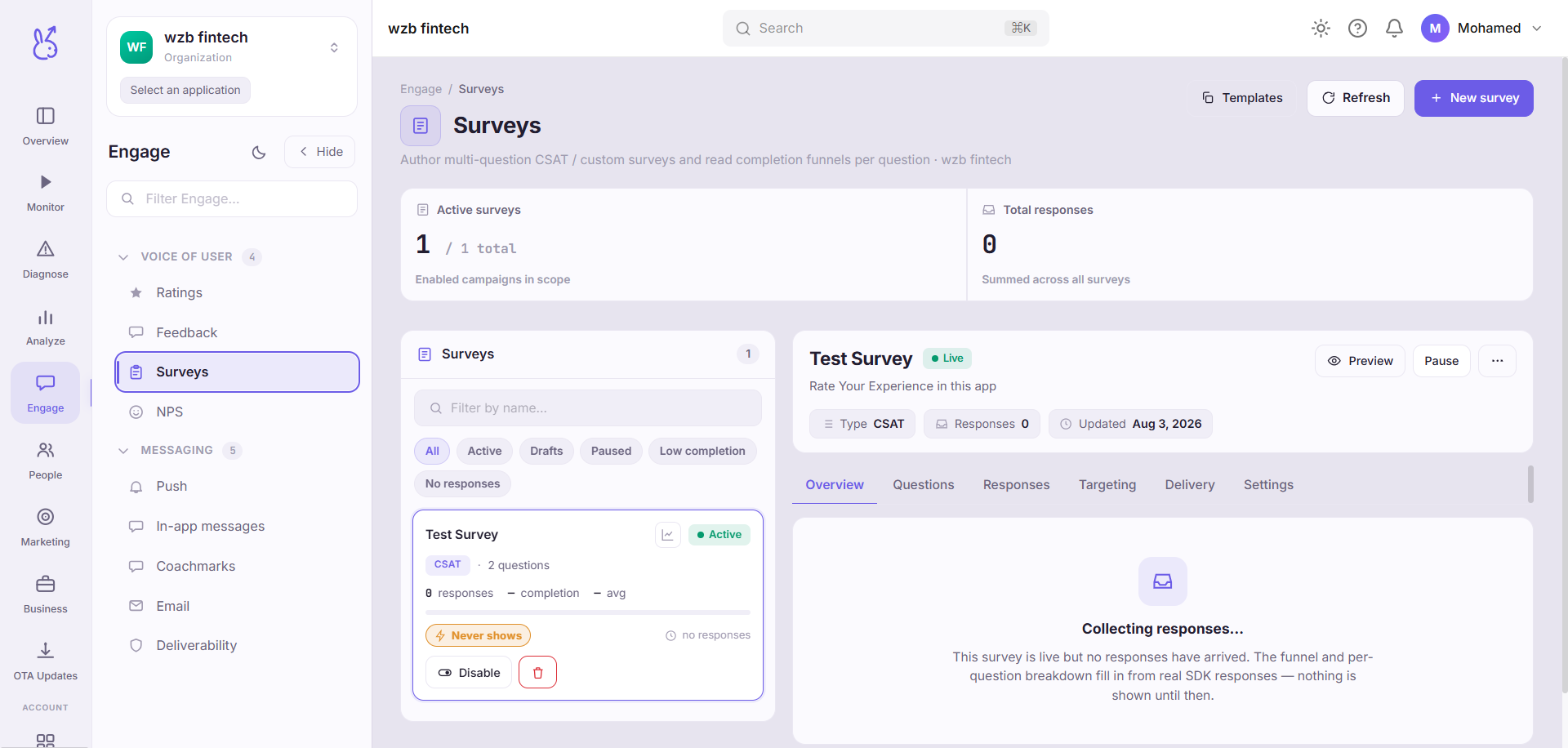
Task: Hide the Engage sidebar
Action: pos(320,152)
